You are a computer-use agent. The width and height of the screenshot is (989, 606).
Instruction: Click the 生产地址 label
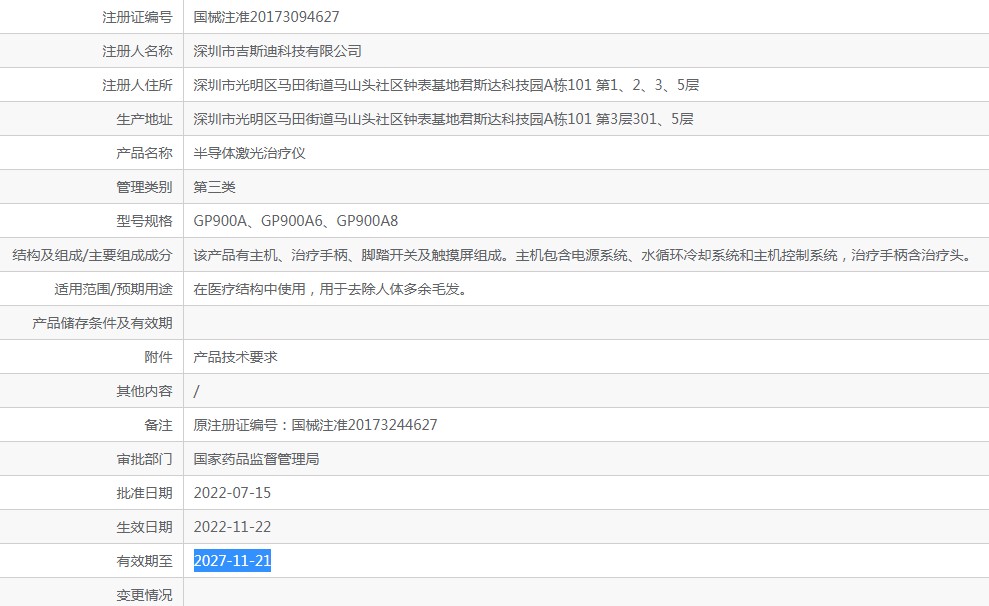(144, 119)
